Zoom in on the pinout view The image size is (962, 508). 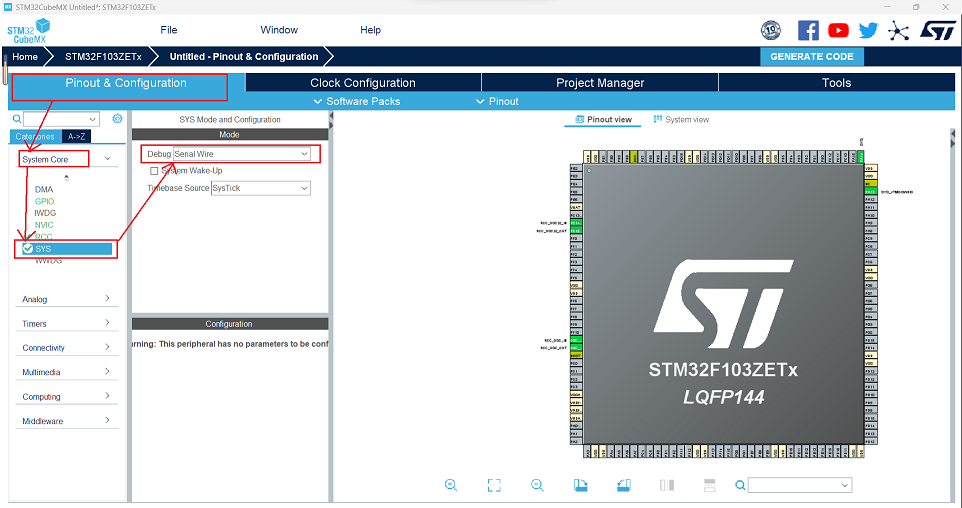451,485
